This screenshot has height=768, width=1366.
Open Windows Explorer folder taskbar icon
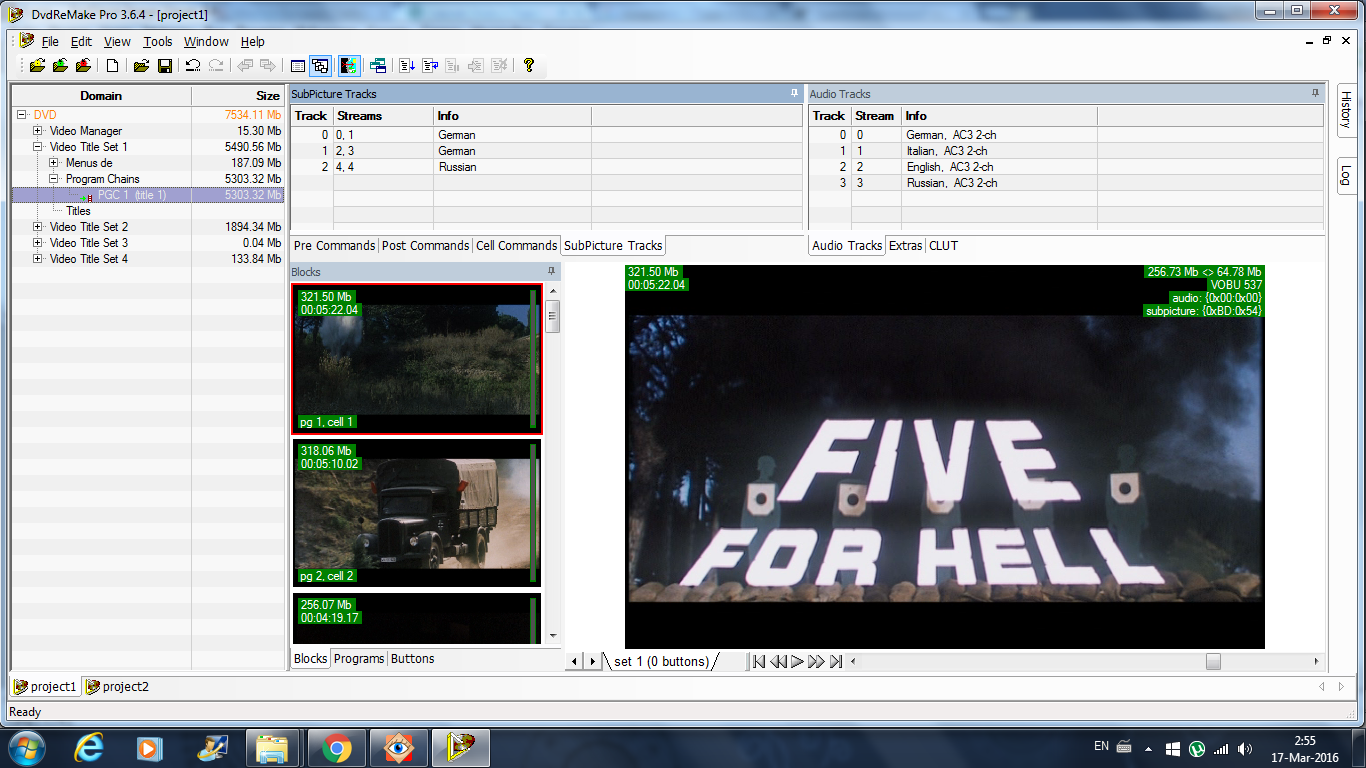(x=272, y=748)
